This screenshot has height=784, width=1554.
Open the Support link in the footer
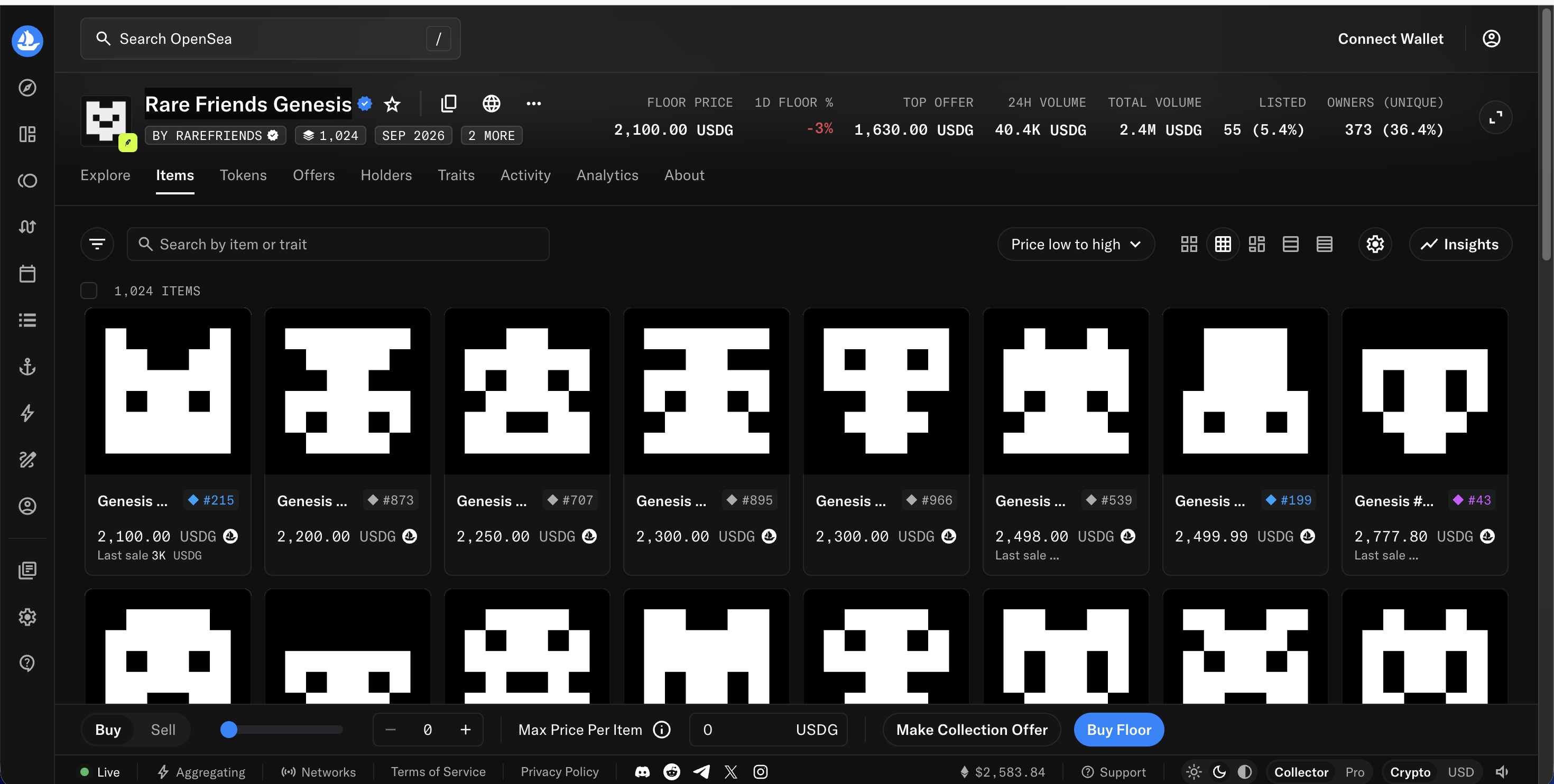[x=1113, y=772]
